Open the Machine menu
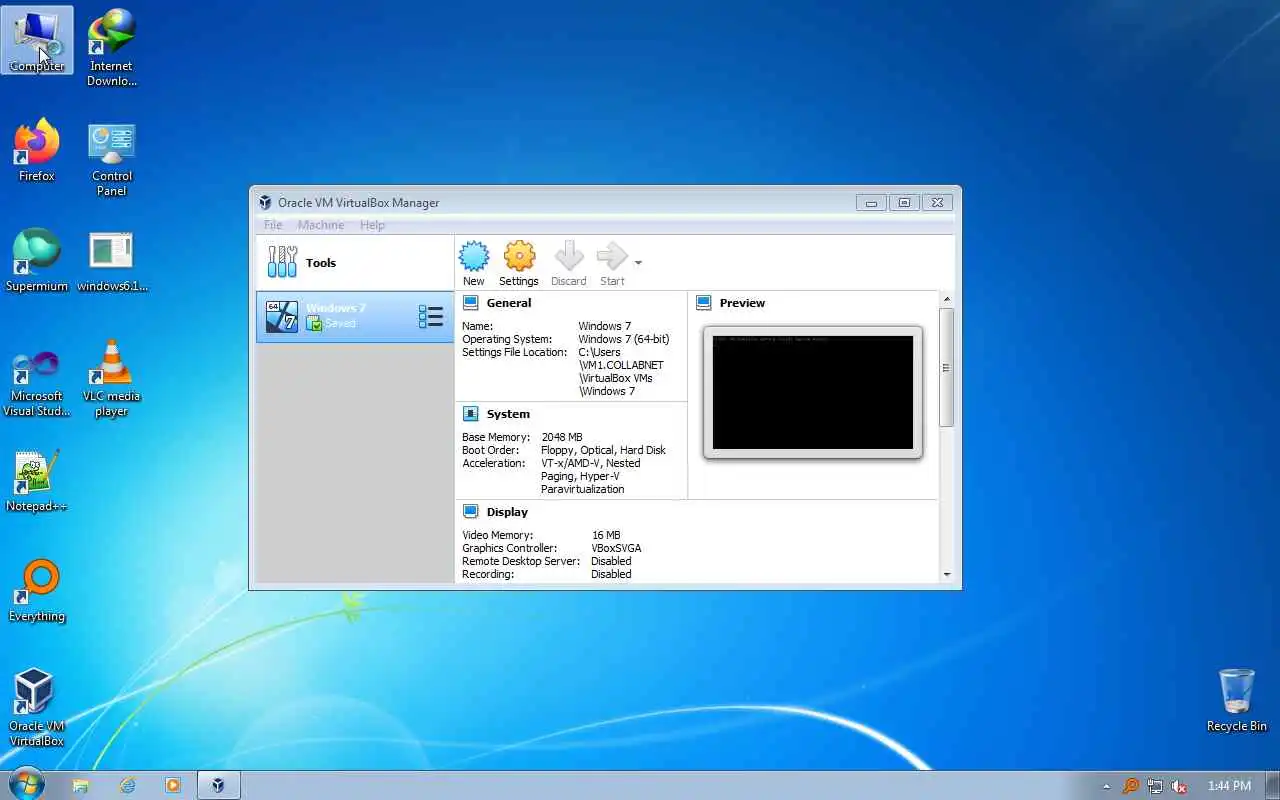The width and height of the screenshot is (1280, 800). coord(321,225)
